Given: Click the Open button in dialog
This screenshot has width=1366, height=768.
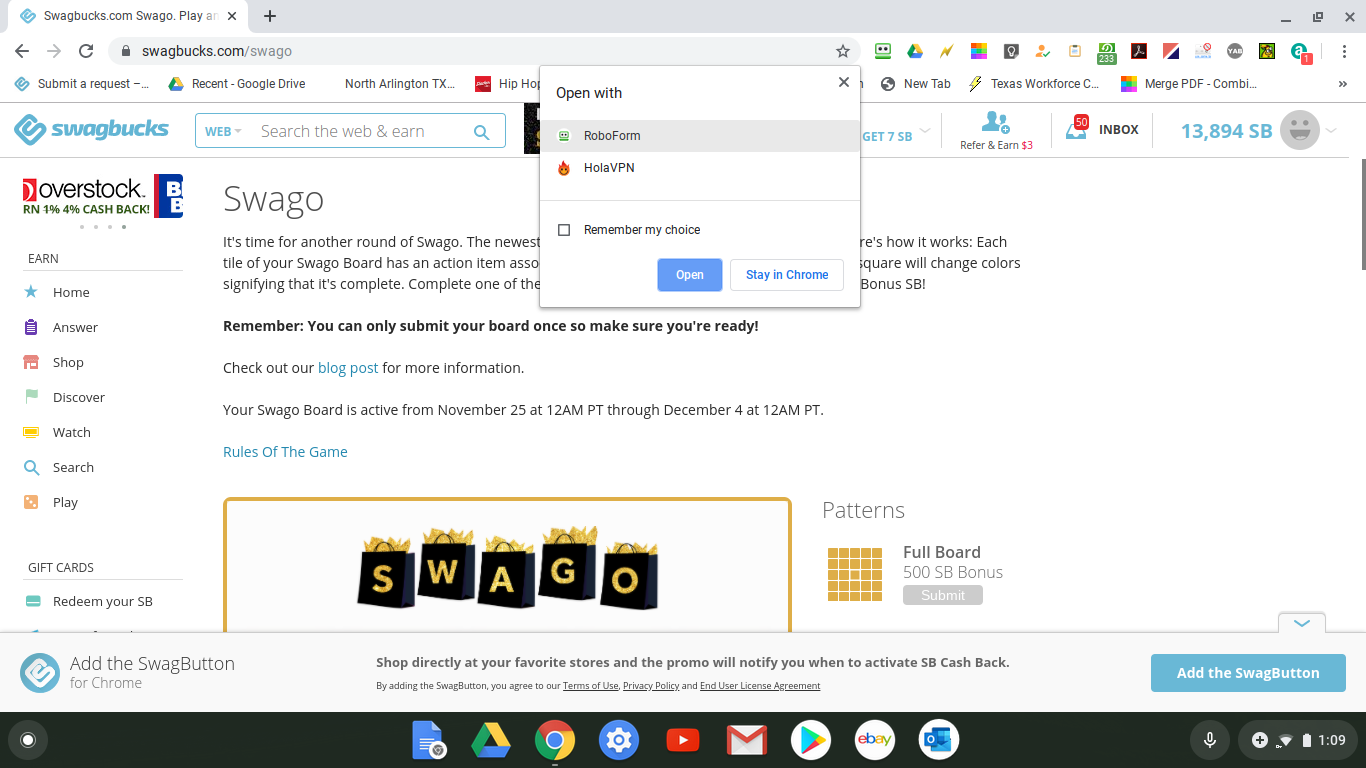Looking at the screenshot, I should 690,275.
